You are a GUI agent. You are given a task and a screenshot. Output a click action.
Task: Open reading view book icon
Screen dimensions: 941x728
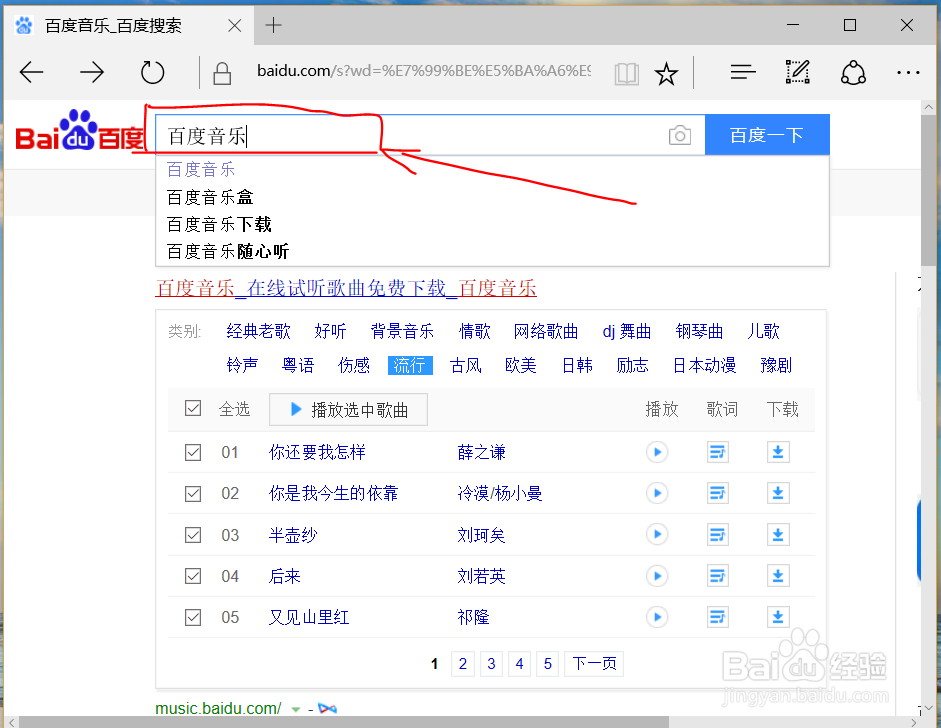[627, 74]
